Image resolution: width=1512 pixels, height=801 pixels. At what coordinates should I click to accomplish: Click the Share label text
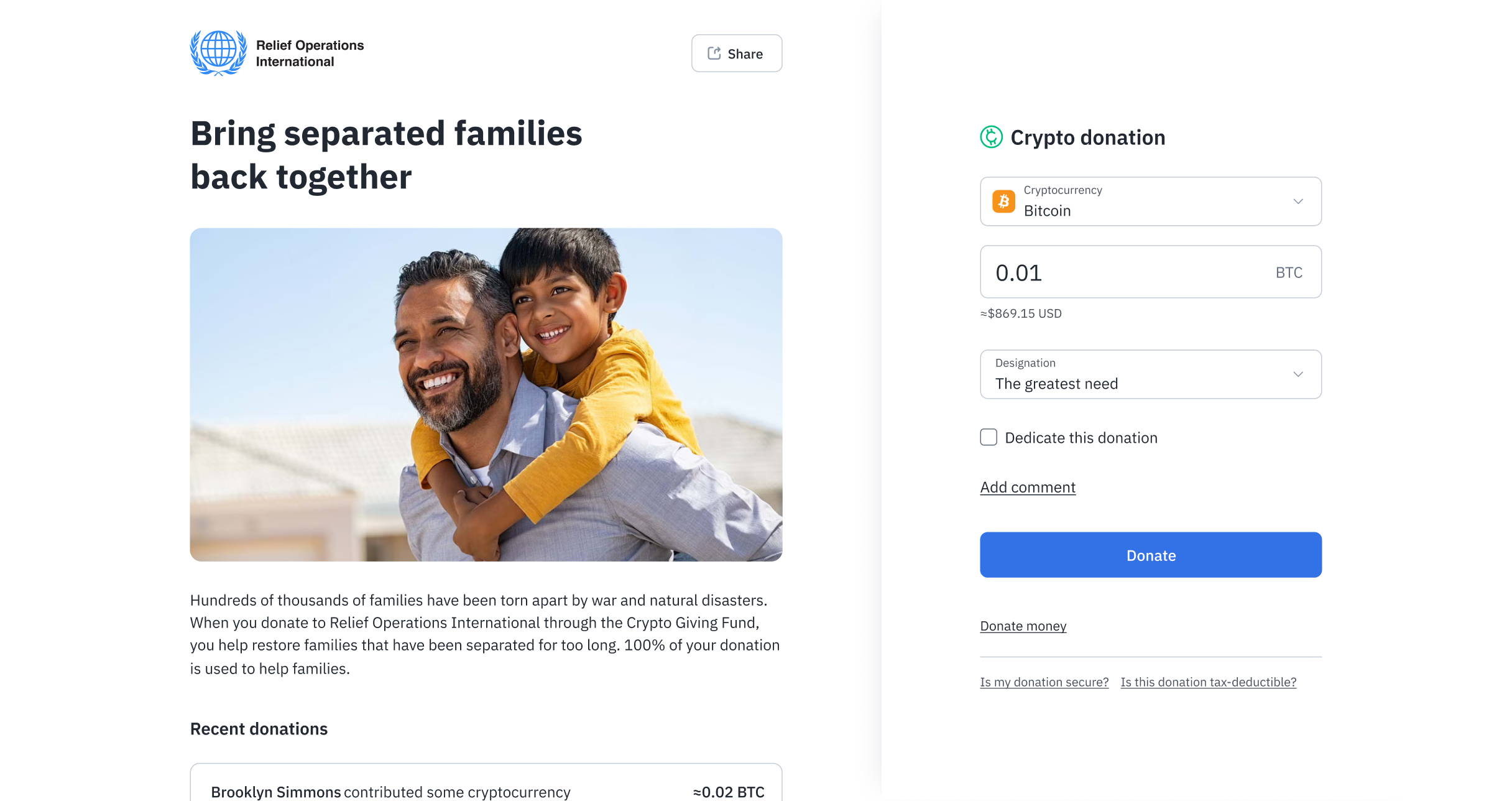[x=745, y=54]
